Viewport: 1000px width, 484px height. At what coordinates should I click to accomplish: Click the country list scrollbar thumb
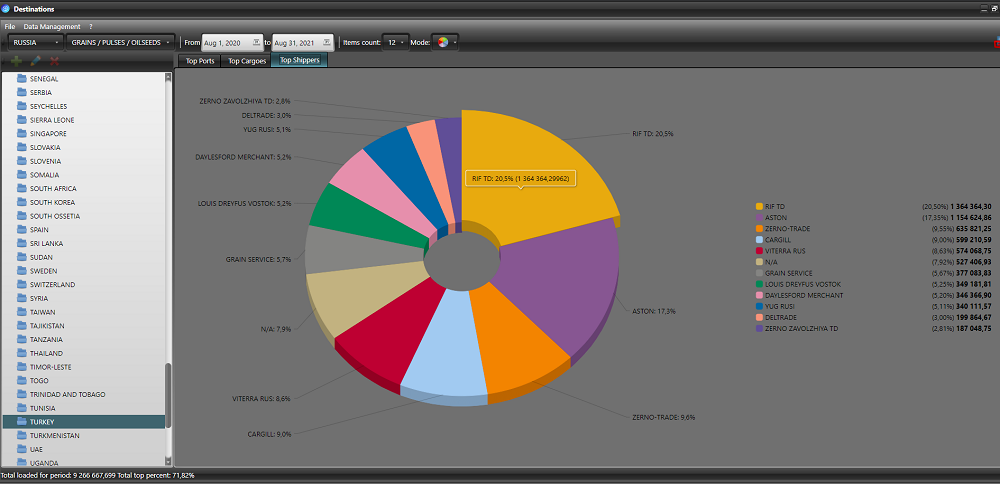click(168, 395)
